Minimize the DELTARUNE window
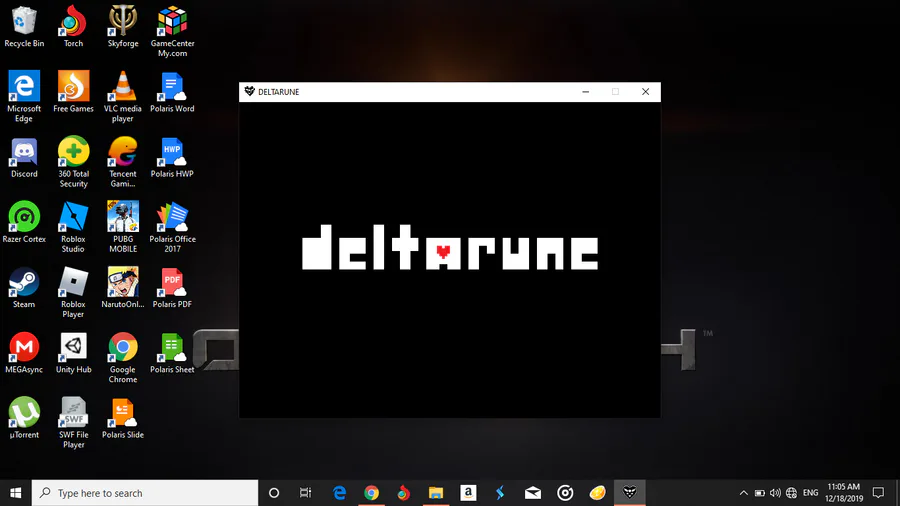 point(585,92)
